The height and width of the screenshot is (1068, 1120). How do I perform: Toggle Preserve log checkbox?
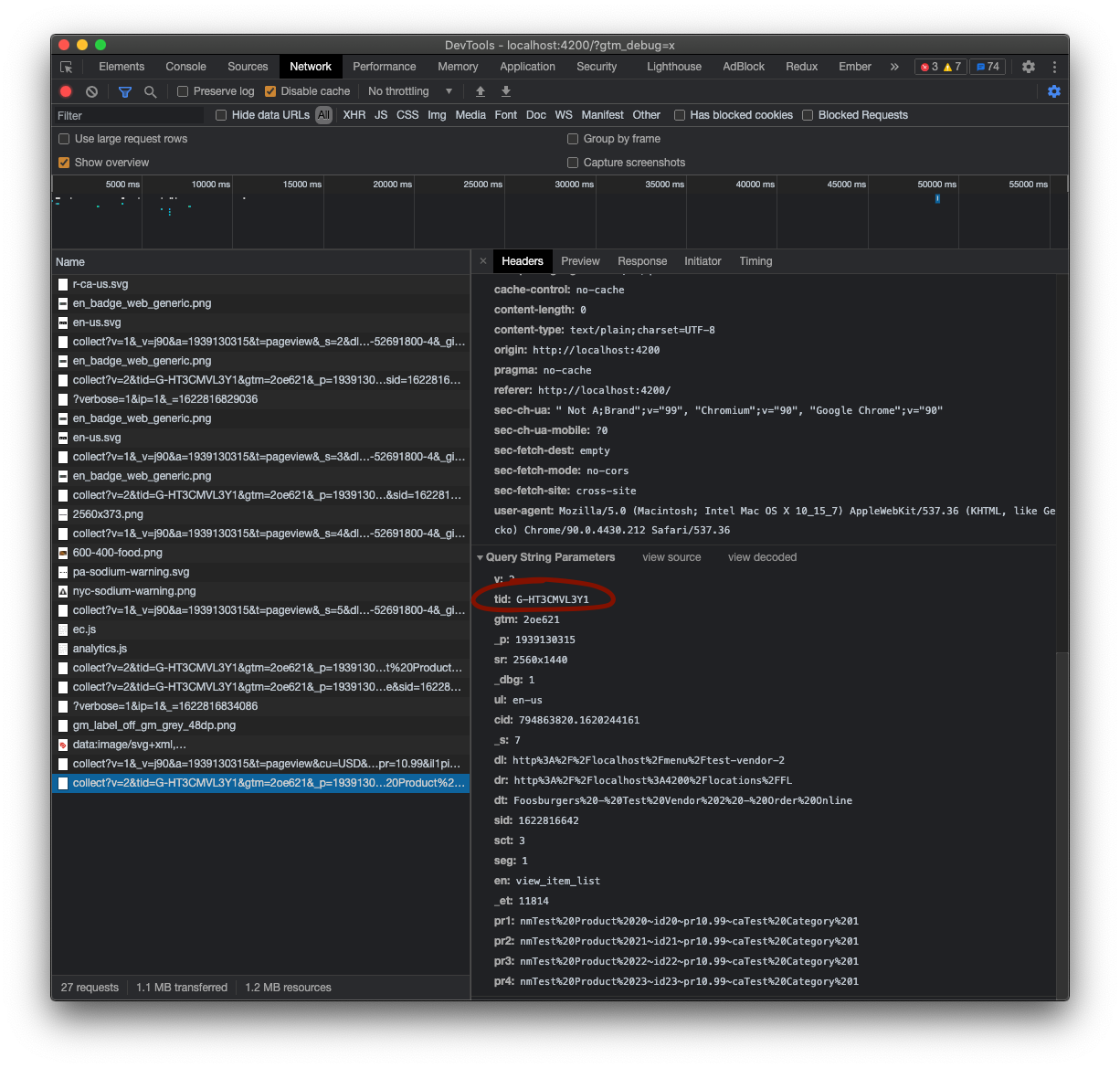click(183, 91)
